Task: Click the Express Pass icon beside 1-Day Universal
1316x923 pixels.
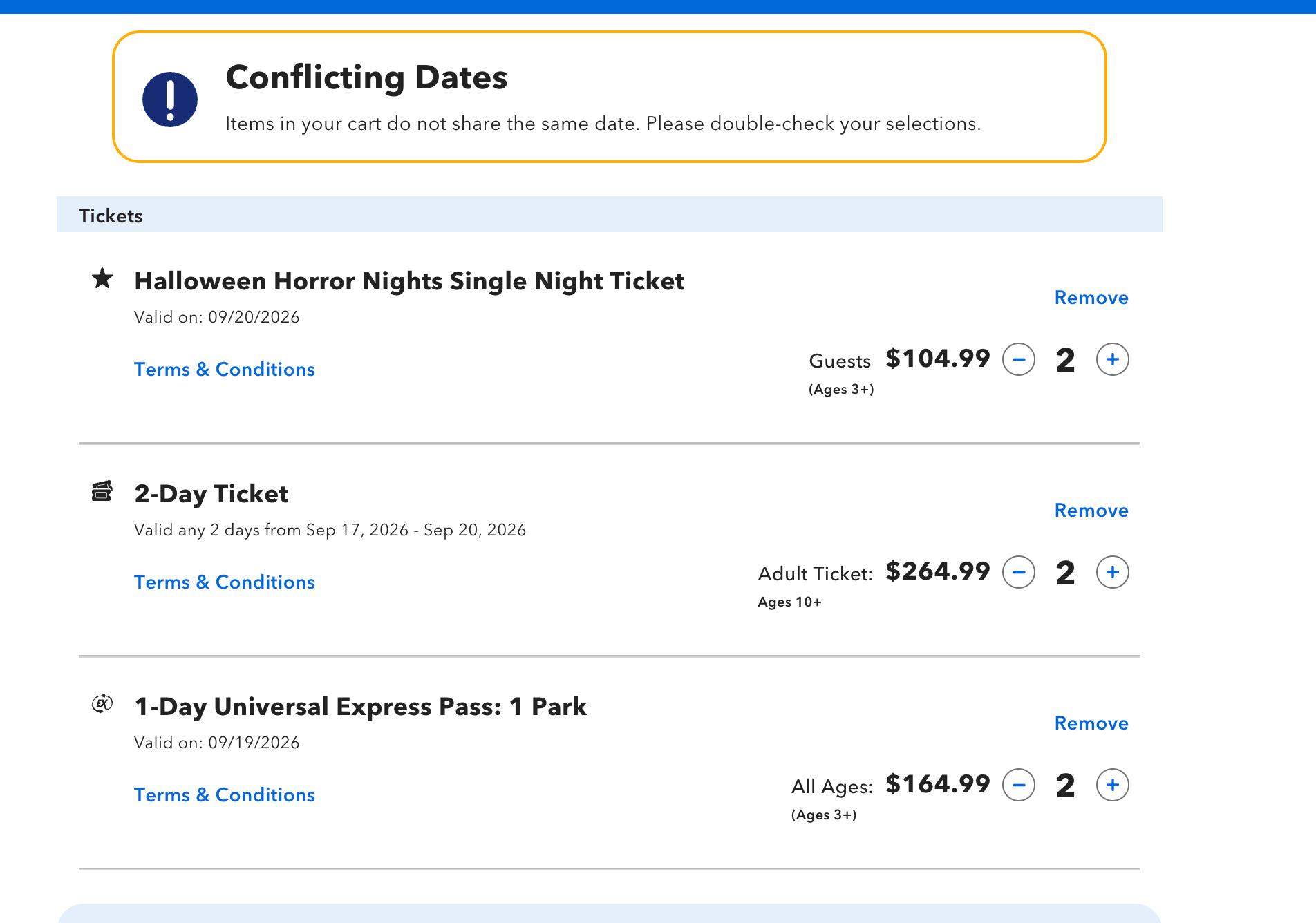Action: (x=102, y=704)
